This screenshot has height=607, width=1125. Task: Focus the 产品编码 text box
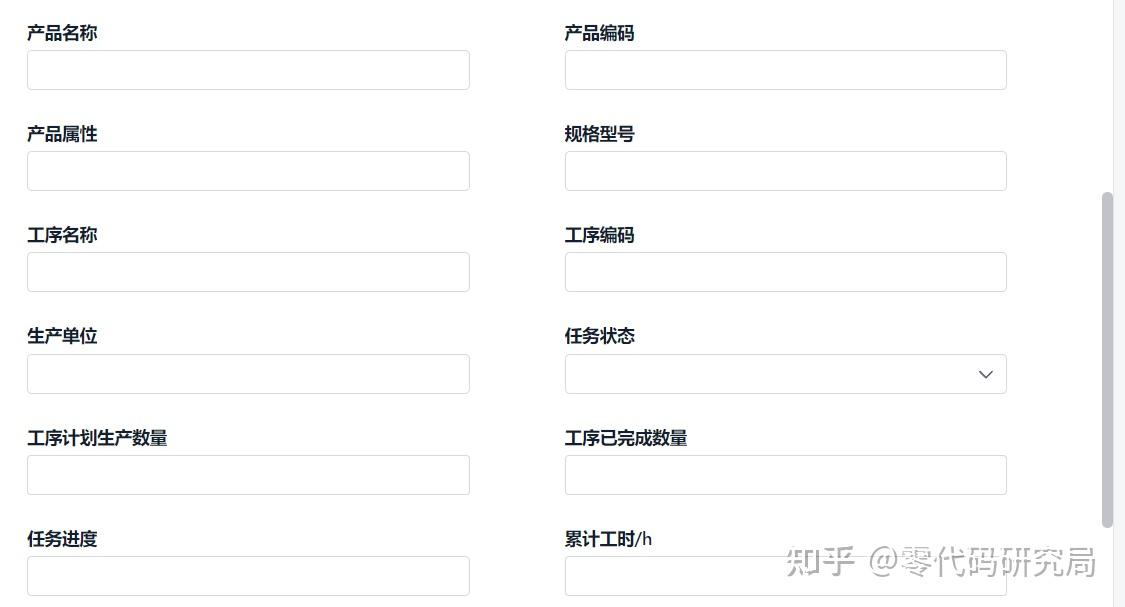point(785,70)
